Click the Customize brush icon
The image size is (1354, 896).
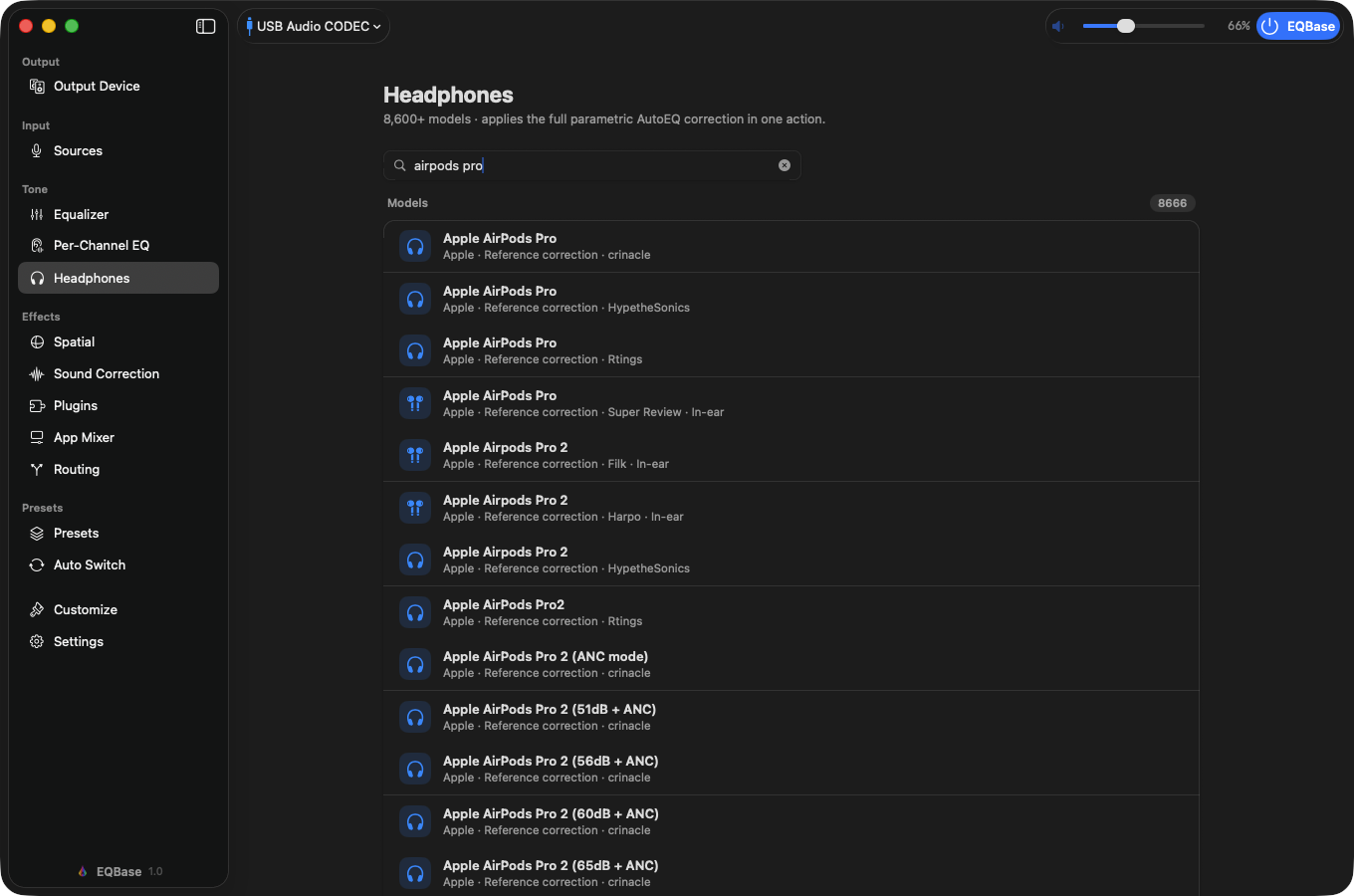[37, 610]
